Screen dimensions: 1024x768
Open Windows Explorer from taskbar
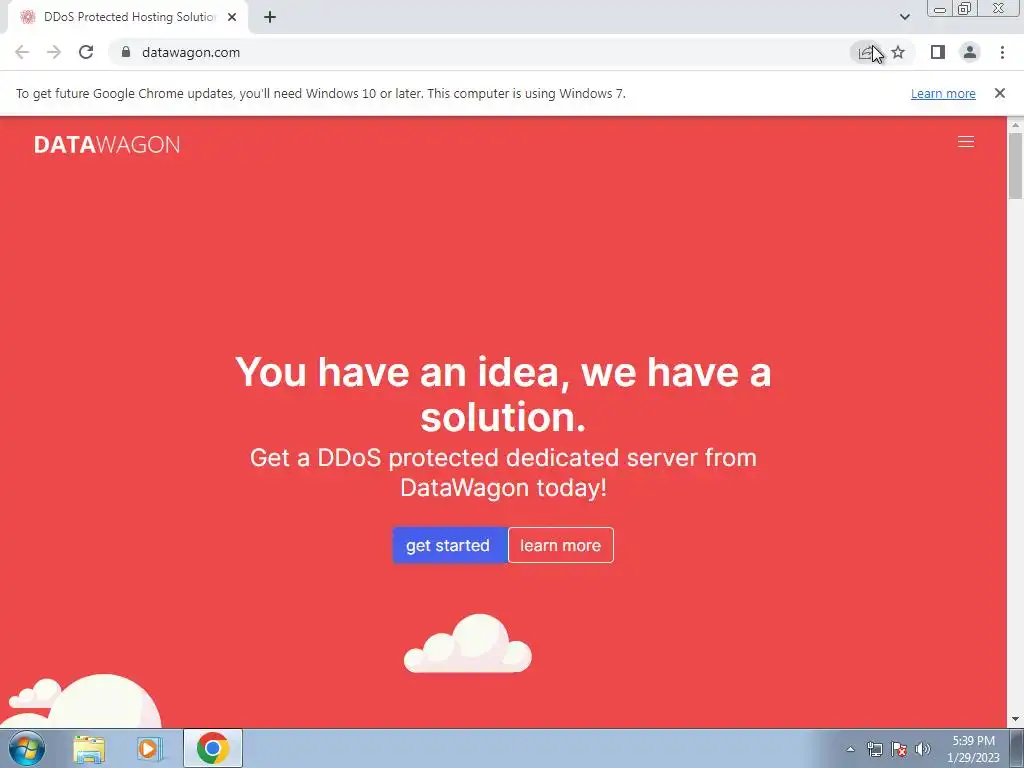pyautogui.click(x=89, y=749)
